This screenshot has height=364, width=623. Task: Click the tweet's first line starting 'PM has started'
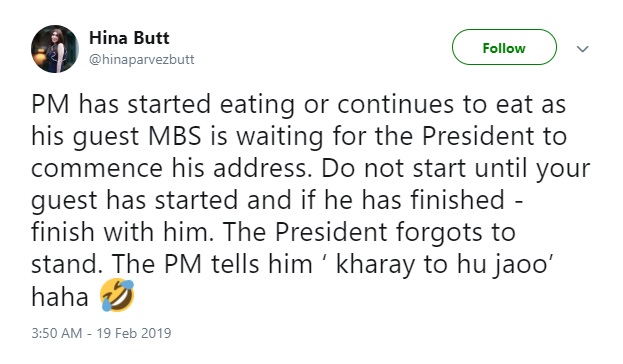(x=298, y=105)
